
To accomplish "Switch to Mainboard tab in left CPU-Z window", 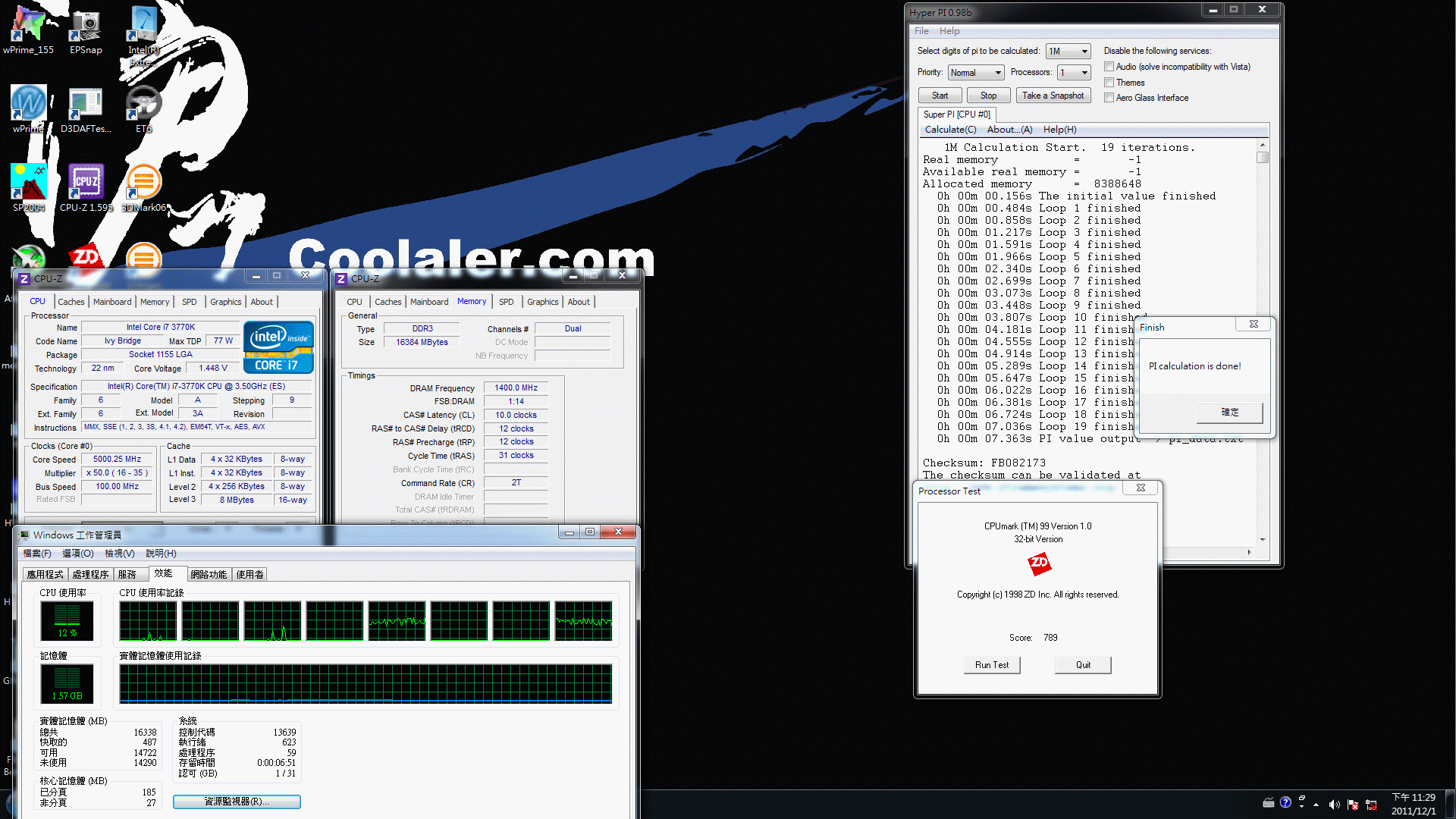I will coord(112,302).
